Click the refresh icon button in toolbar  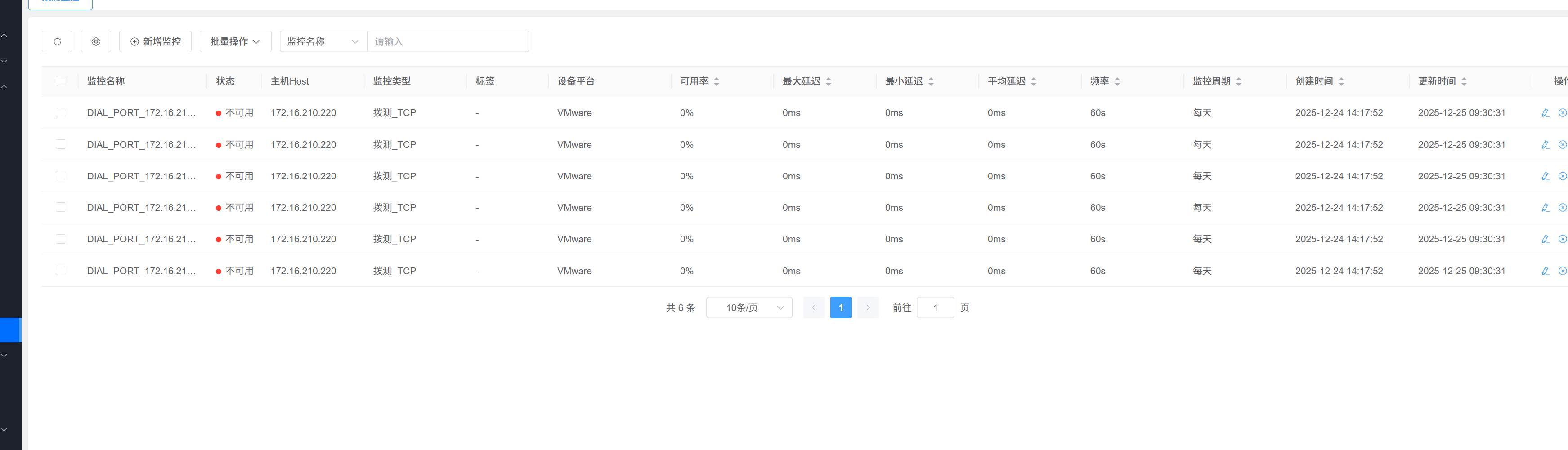(57, 41)
